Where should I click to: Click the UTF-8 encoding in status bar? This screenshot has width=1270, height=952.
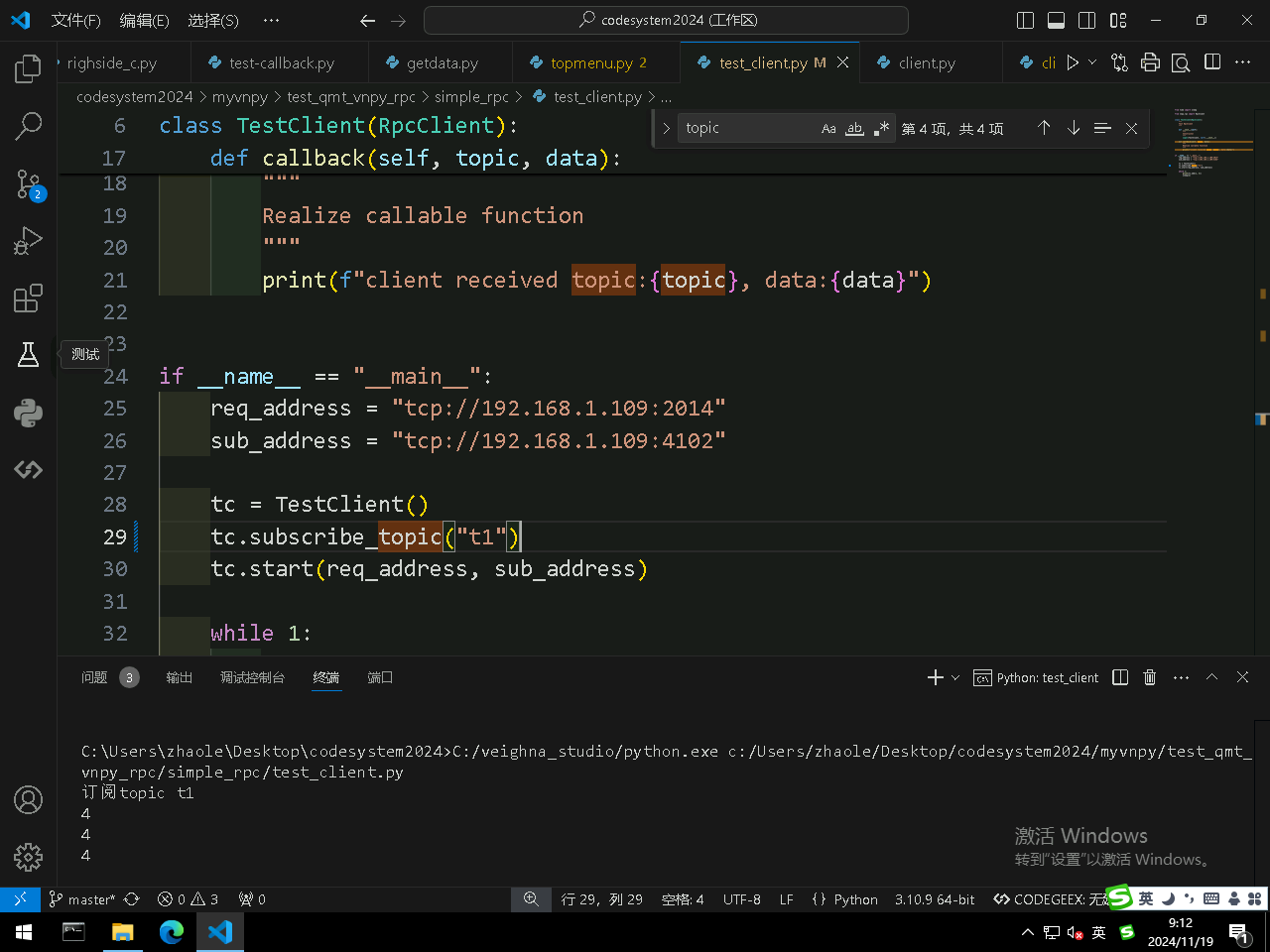click(742, 899)
